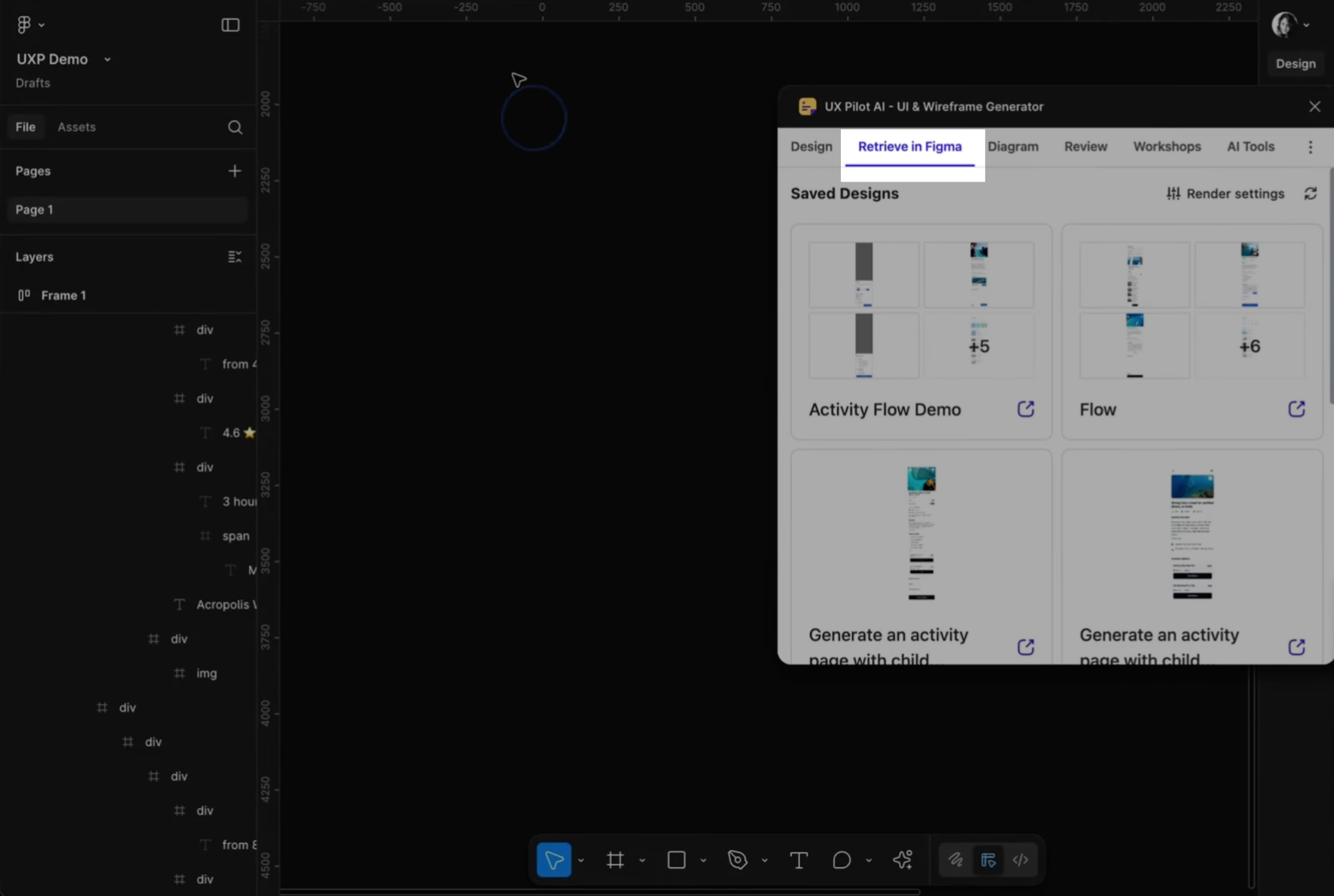Image resolution: width=1334 pixels, height=896 pixels.
Task: Add a new page with plus icon
Action: click(234, 171)
